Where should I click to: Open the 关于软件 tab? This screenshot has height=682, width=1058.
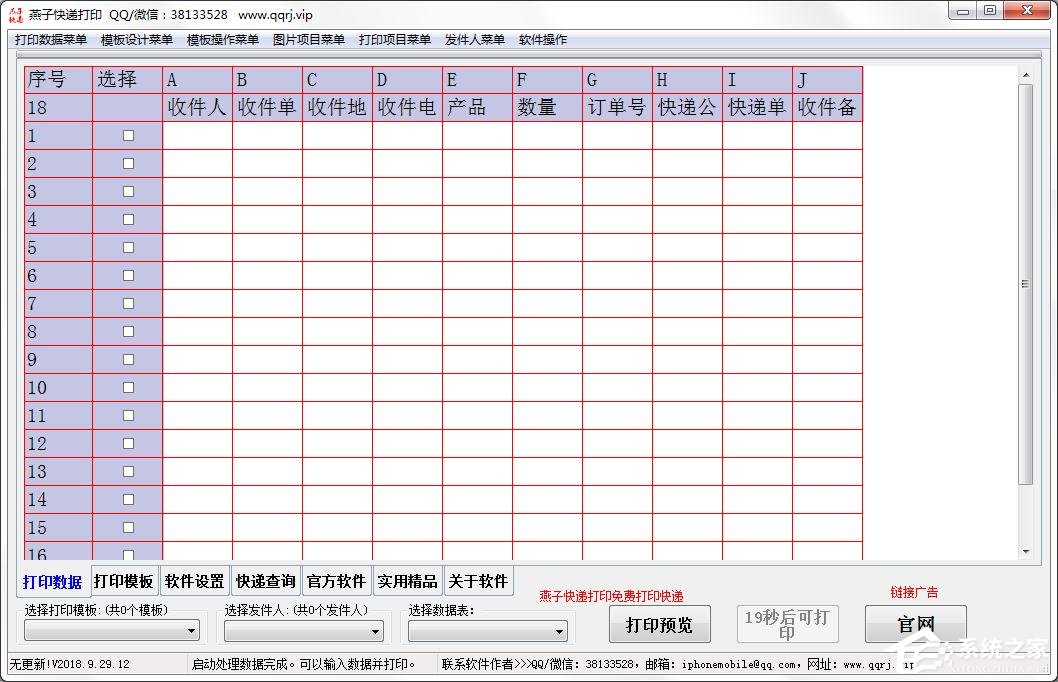478,581
